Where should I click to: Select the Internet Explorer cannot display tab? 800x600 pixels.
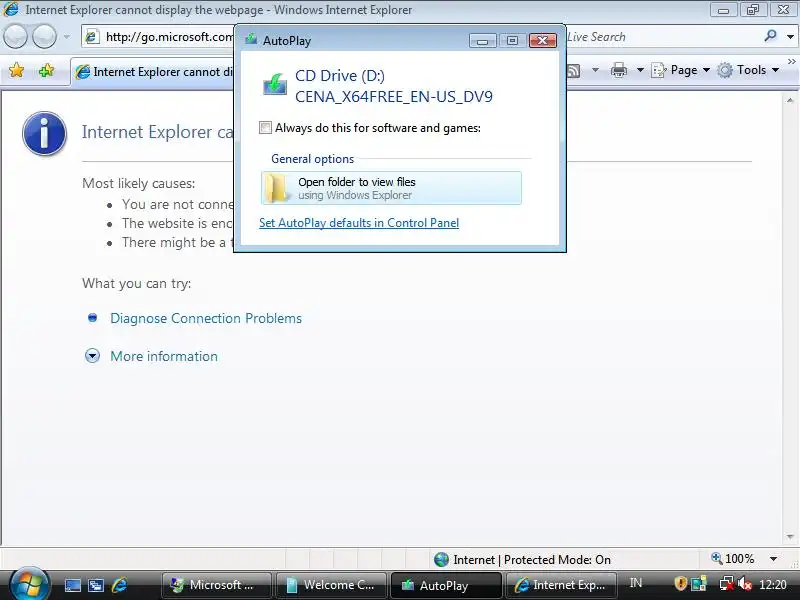pyautogui.click(x=153, y=72)
